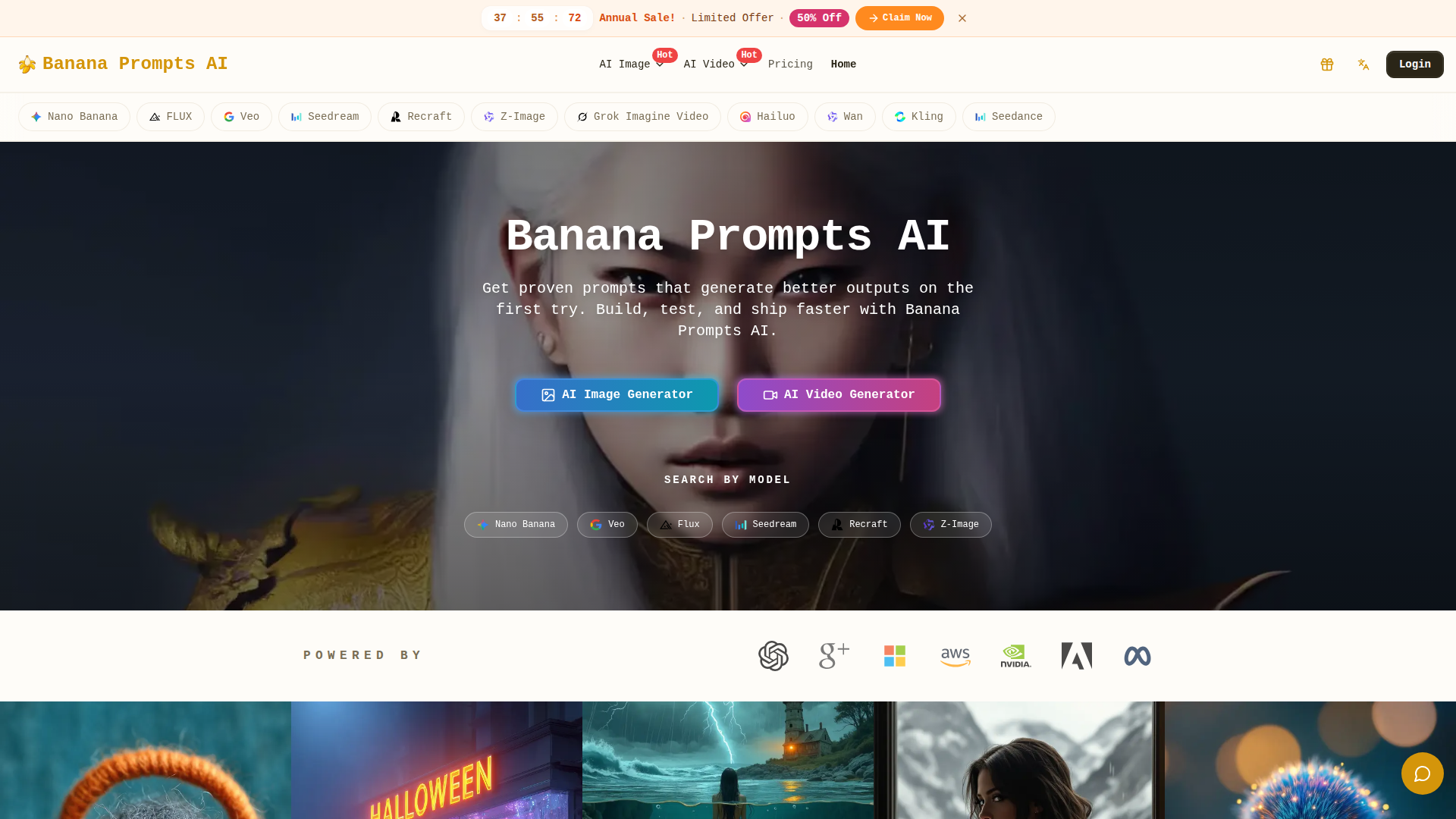
Task: Select Grok Imagine Video model chip
Action: click(x=642, y=117)
